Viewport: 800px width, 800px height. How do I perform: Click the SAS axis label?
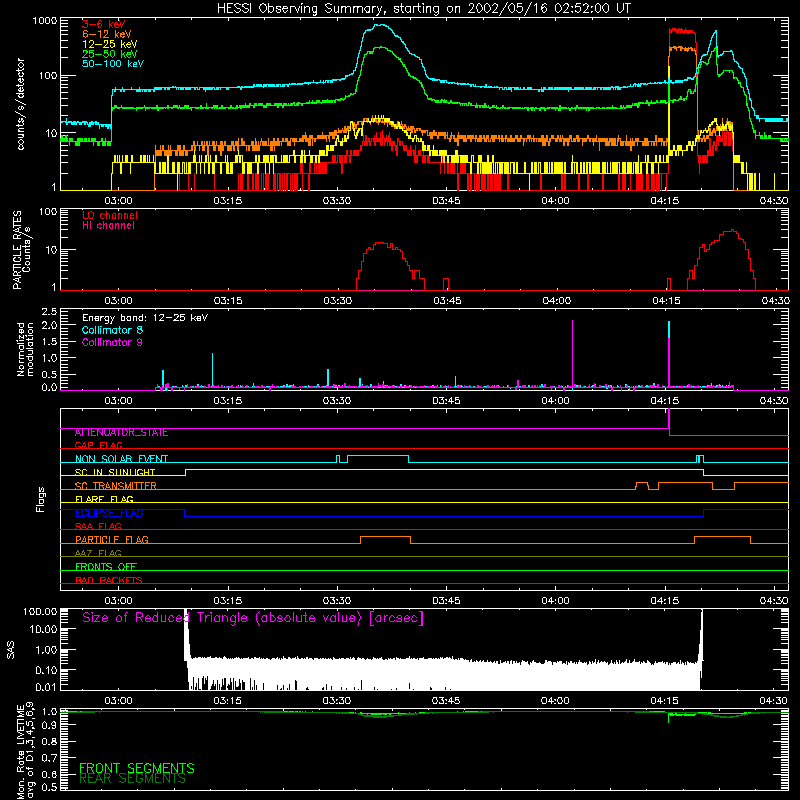tap(11, 651)
